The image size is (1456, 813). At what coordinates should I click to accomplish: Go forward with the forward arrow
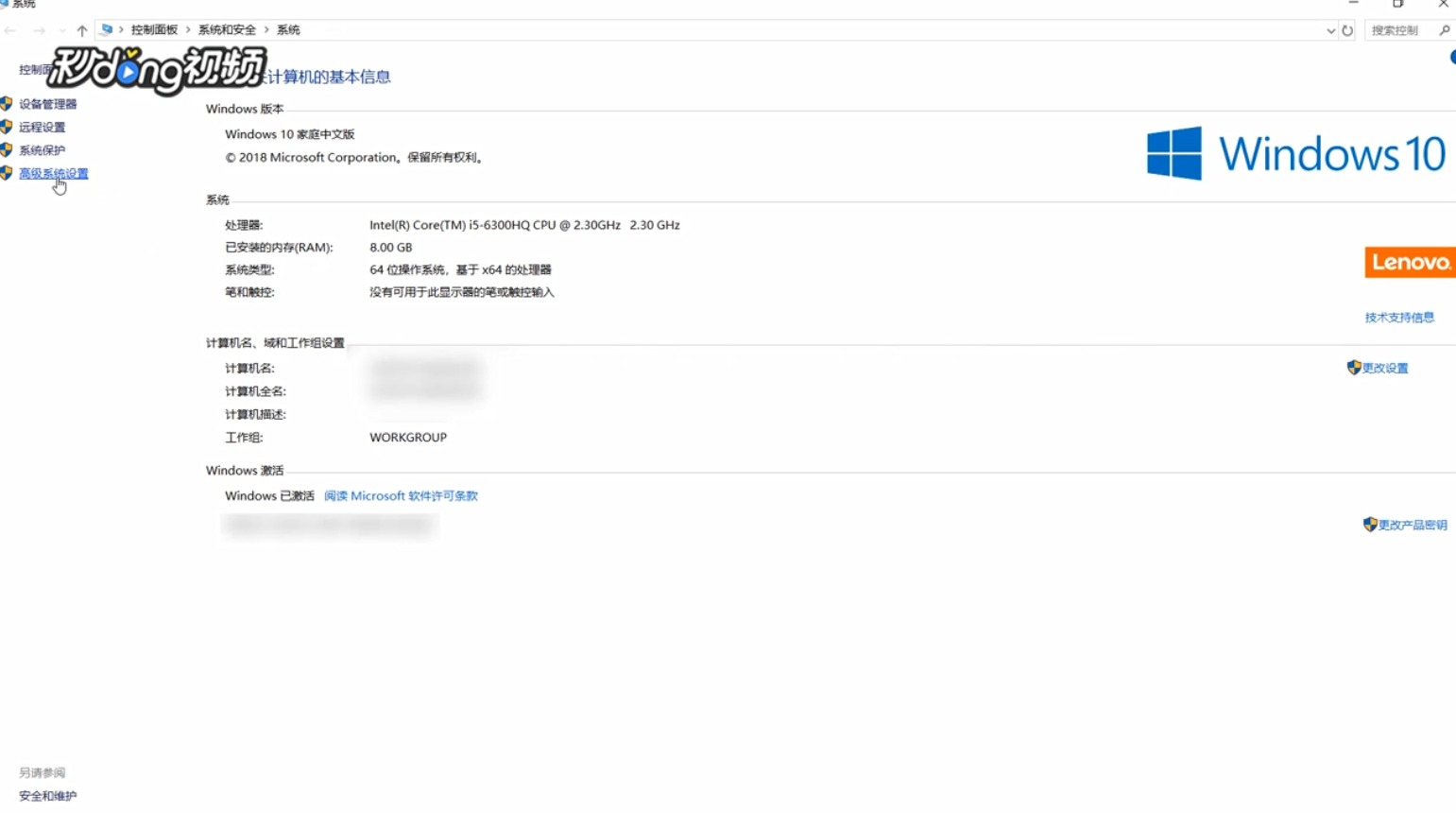pos(39,30)
